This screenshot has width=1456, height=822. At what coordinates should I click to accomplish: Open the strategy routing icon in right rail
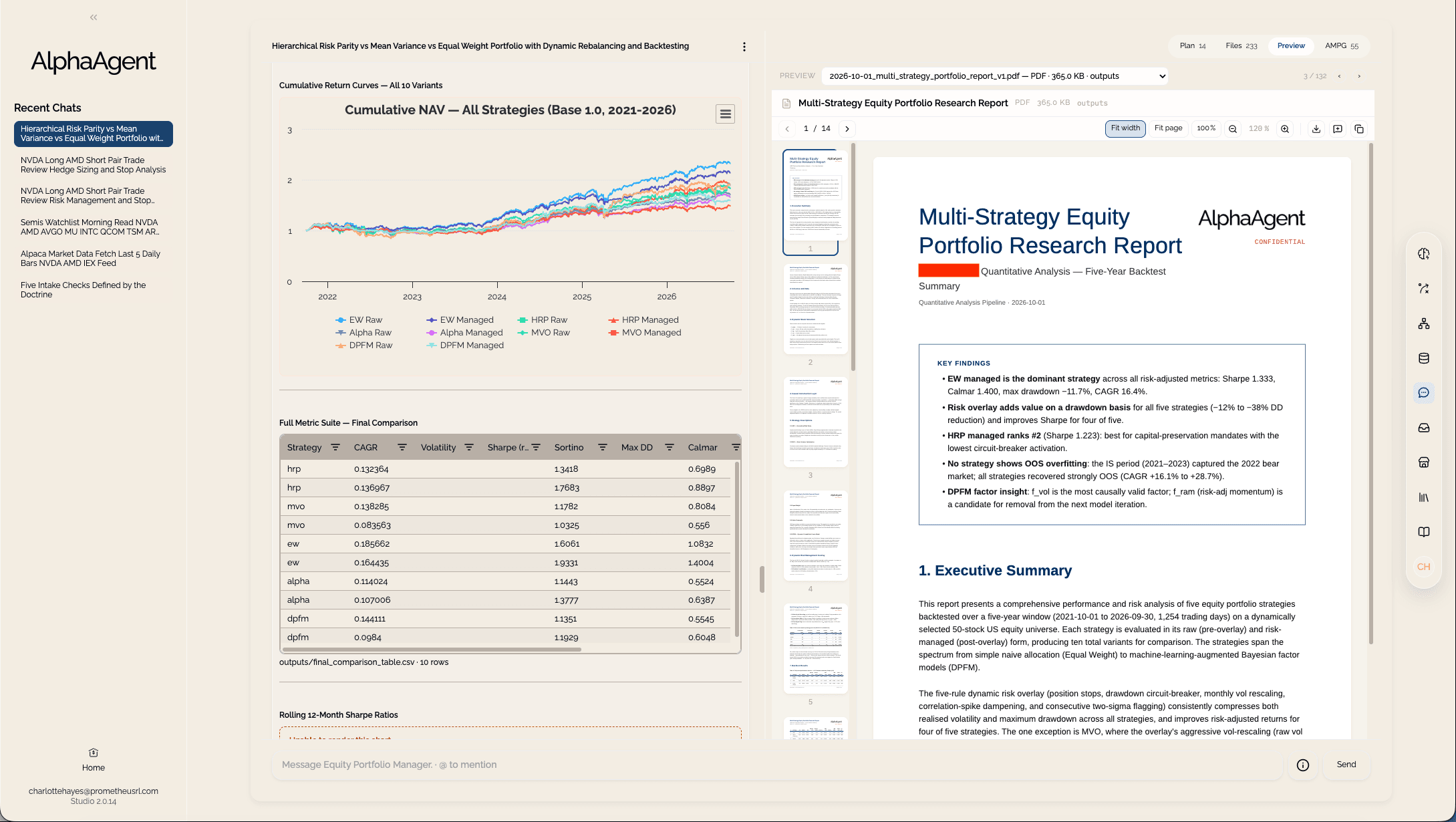[x=1423, y=289]
